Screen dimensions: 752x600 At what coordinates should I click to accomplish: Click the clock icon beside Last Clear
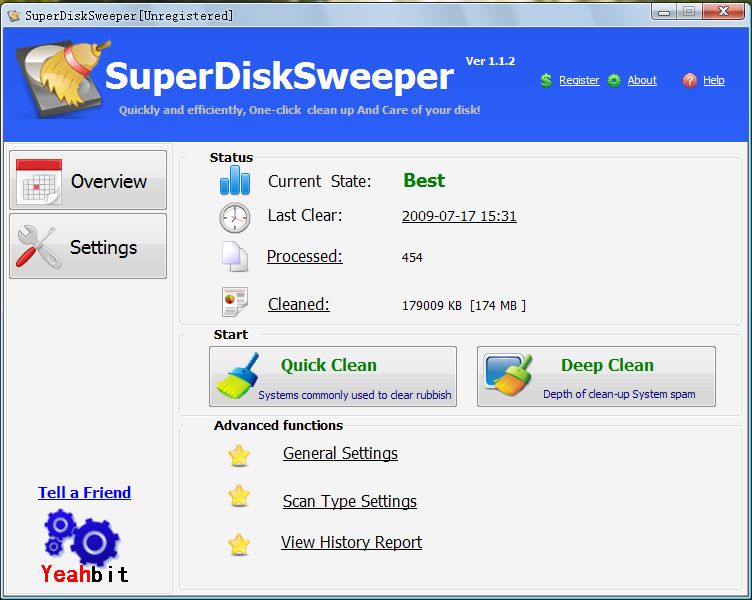tap(235, 218)
